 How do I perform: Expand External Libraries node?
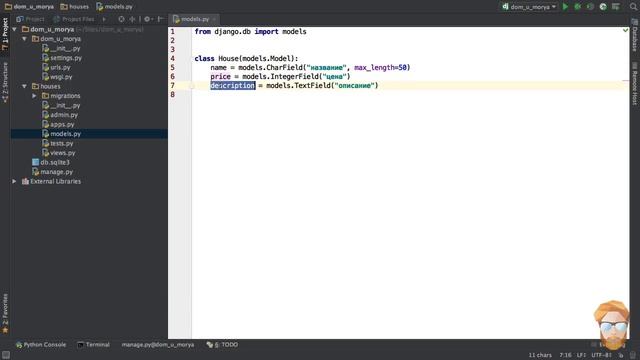14,181
